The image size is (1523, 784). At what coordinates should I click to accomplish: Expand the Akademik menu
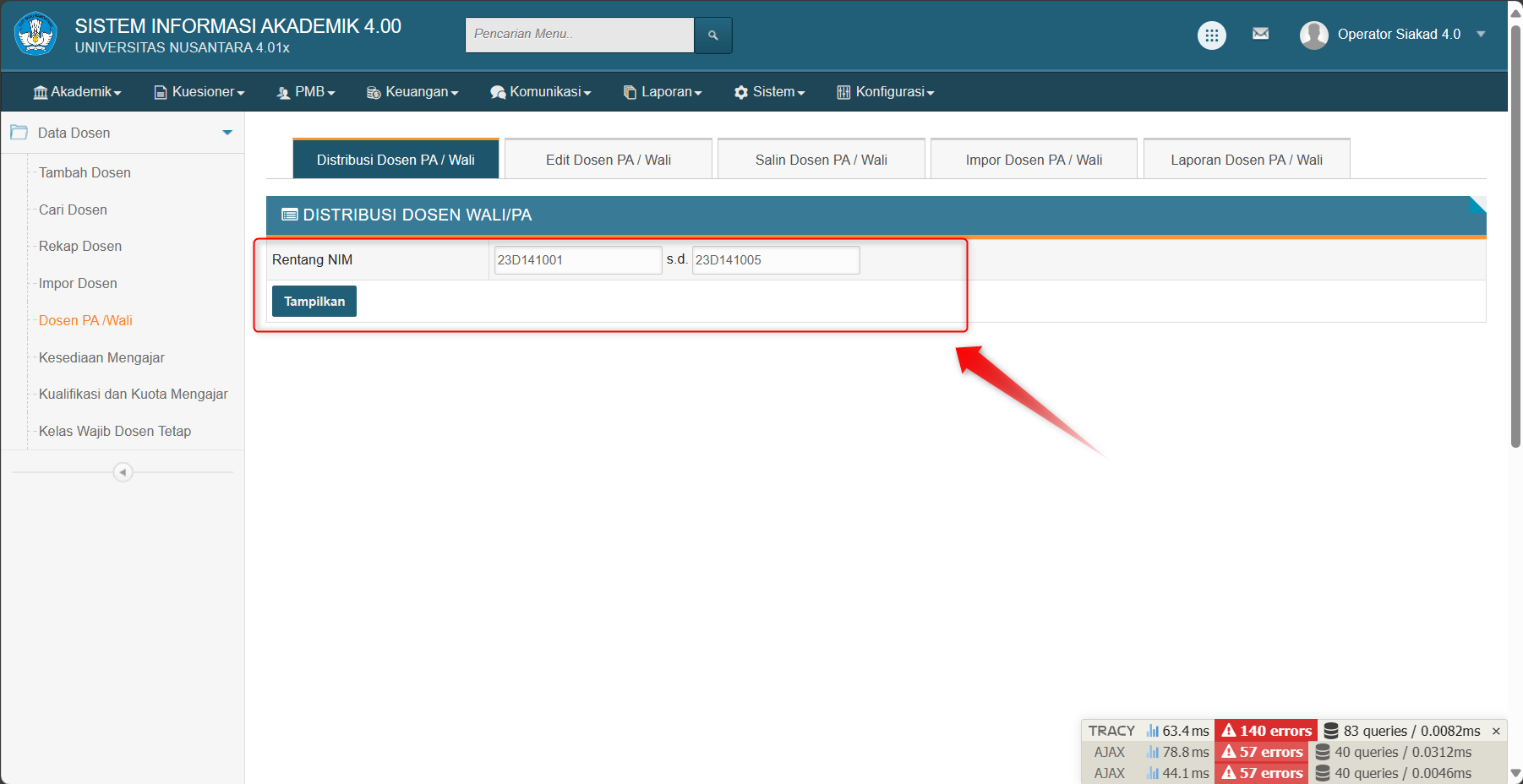[77, 92]
